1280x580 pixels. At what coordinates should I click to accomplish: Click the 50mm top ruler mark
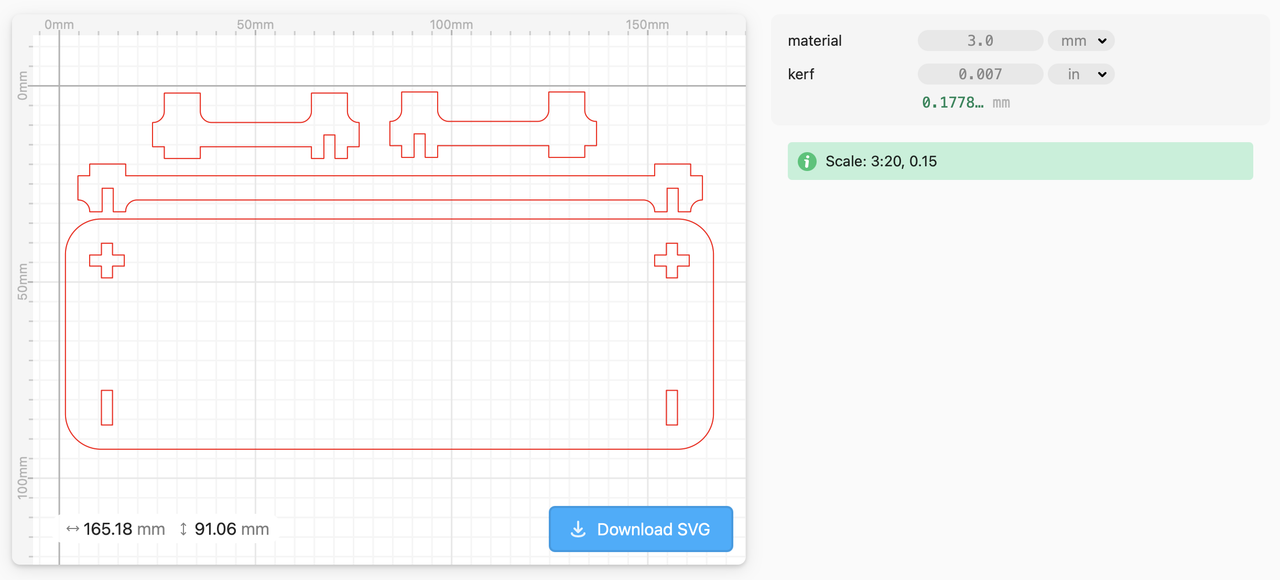click(x=256, y=24)
